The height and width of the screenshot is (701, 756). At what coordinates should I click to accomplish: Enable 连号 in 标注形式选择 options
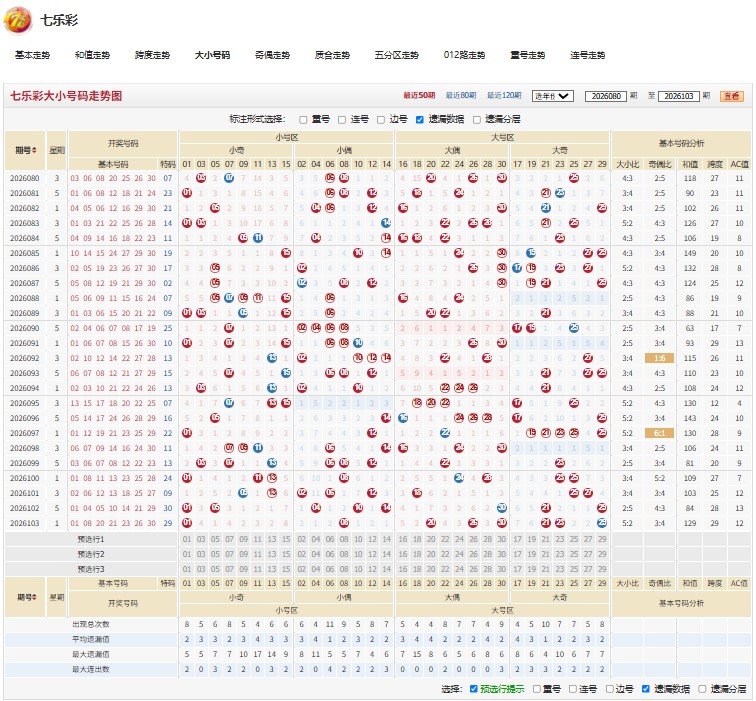click(342, 120)
